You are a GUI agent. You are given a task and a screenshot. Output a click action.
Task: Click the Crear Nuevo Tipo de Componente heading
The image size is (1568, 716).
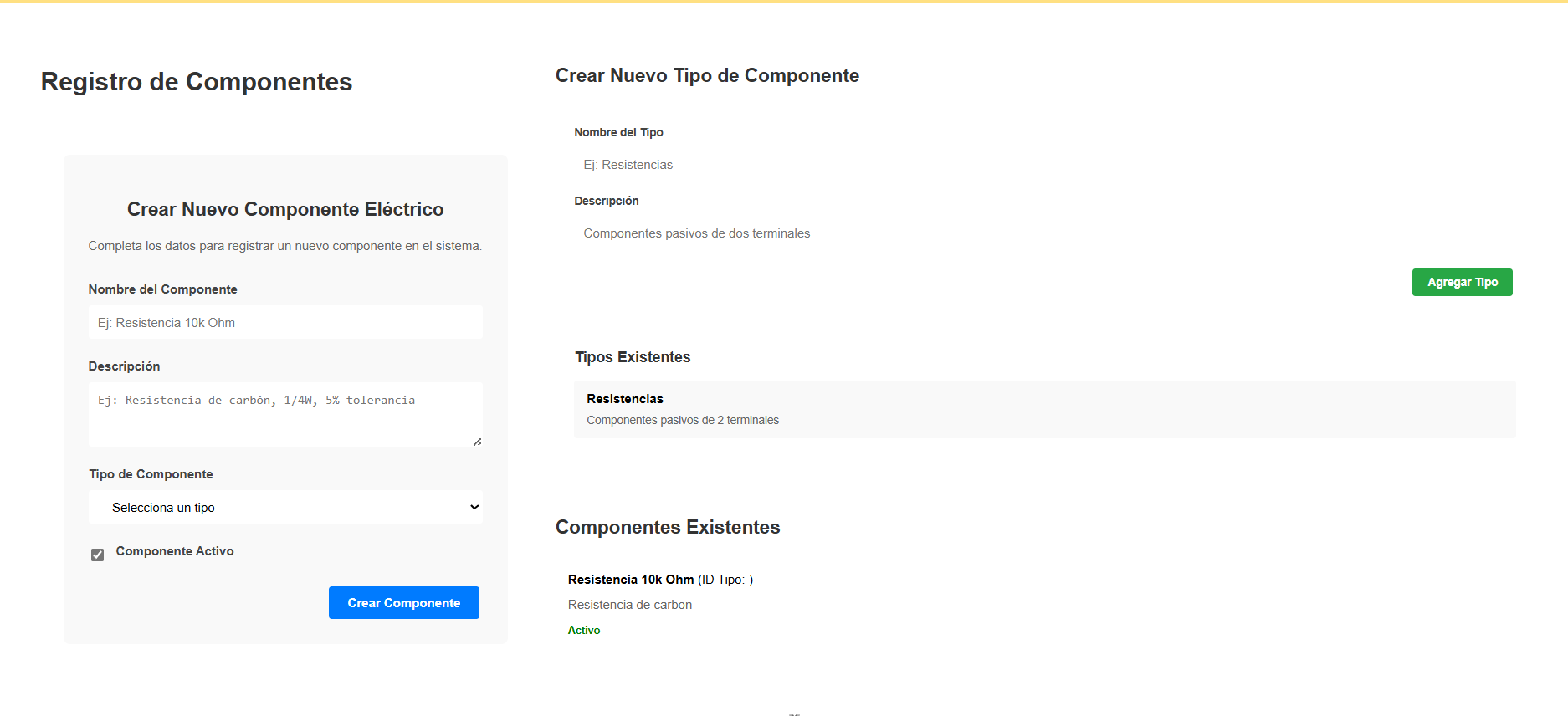(707, 75)
